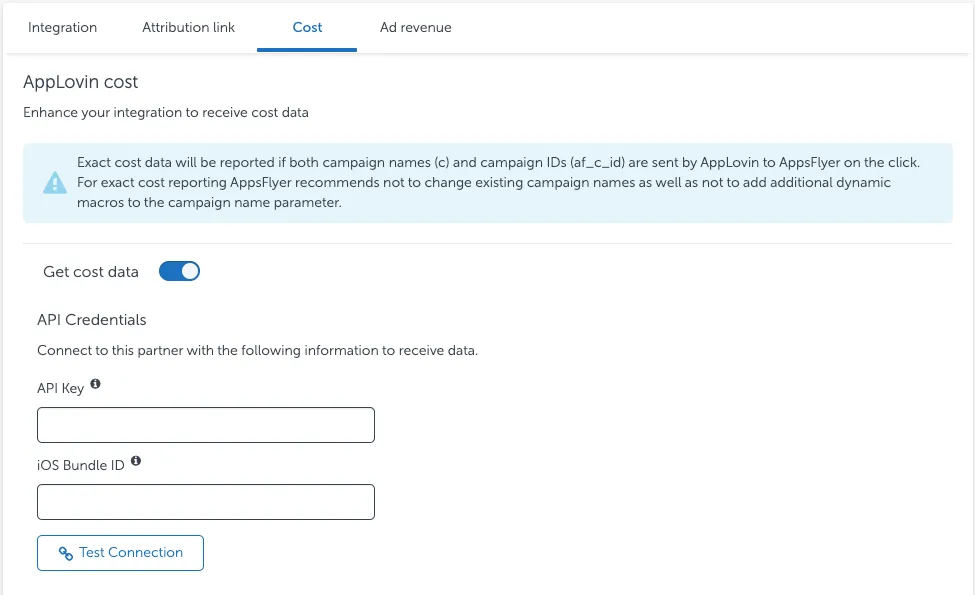Click the exact cost data notice text
975x595 pixels.
coord(498,182)
